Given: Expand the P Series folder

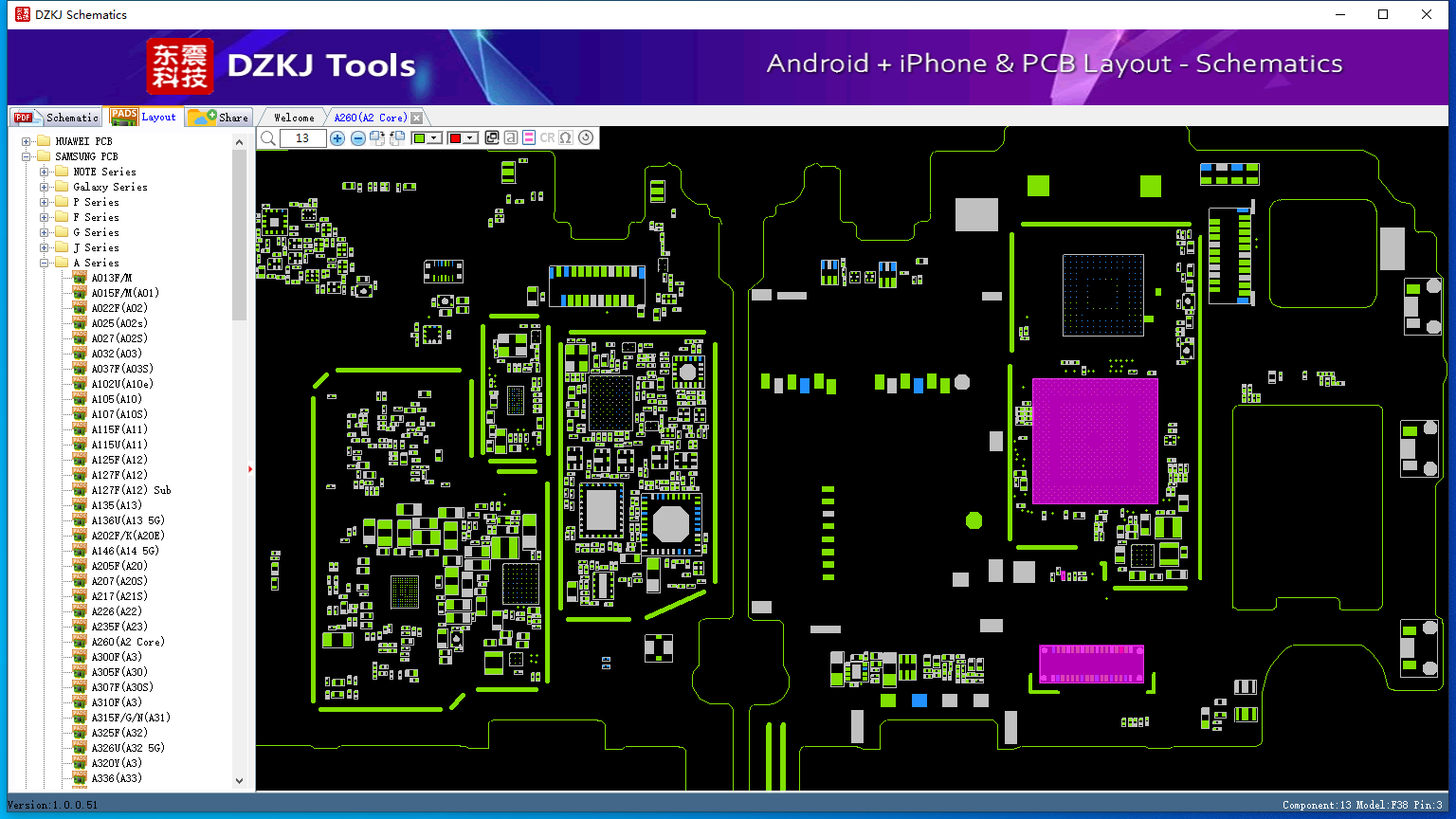Looking at the screenshot, I should 45,202.
